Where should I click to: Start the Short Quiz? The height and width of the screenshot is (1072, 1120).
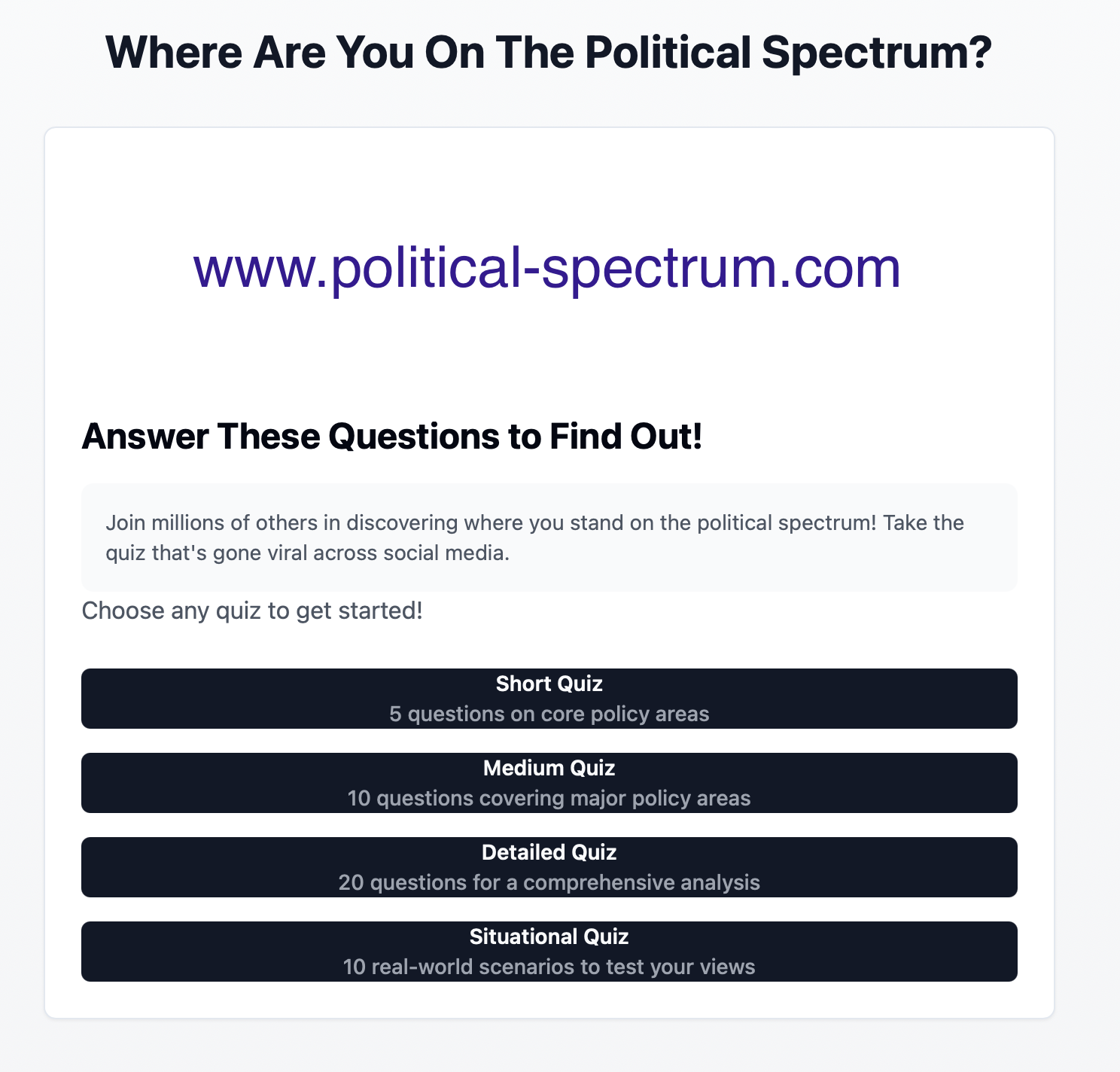[x=549, y=699]
